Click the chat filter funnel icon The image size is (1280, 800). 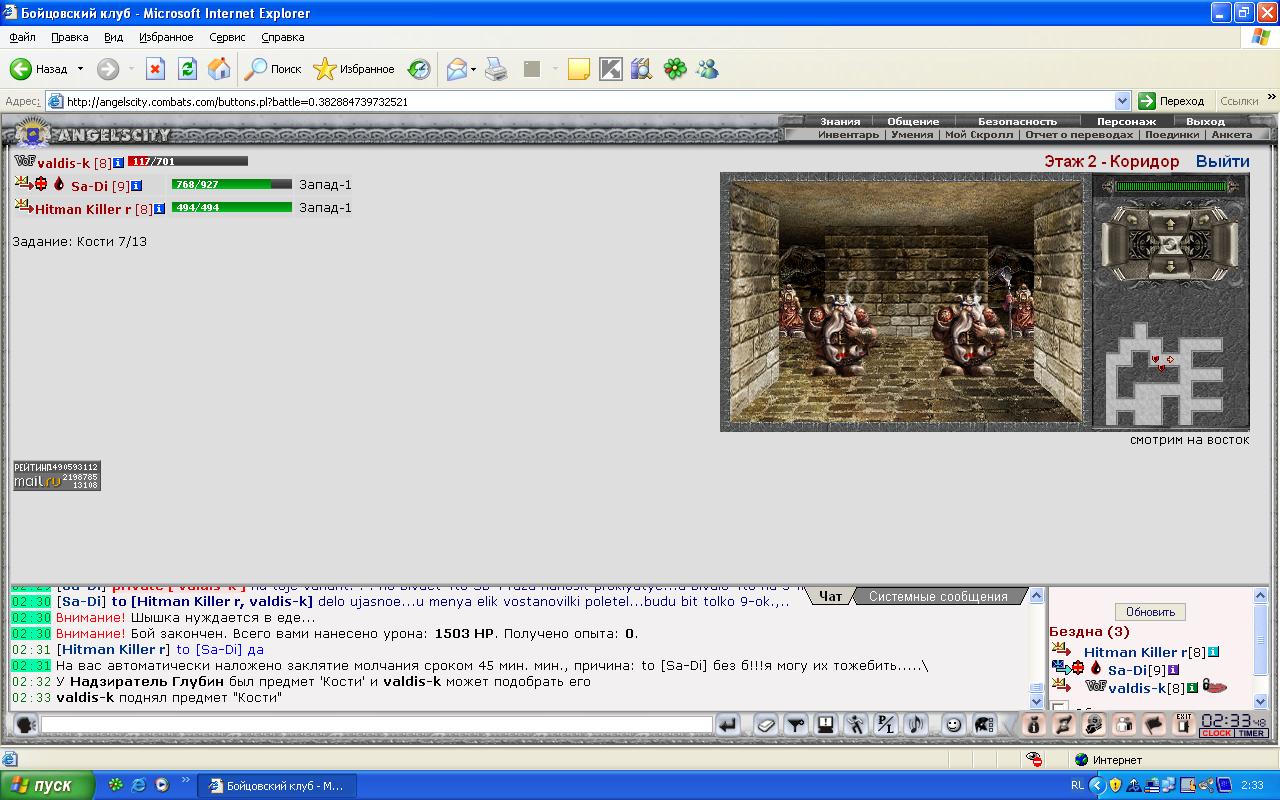point(796,725)
